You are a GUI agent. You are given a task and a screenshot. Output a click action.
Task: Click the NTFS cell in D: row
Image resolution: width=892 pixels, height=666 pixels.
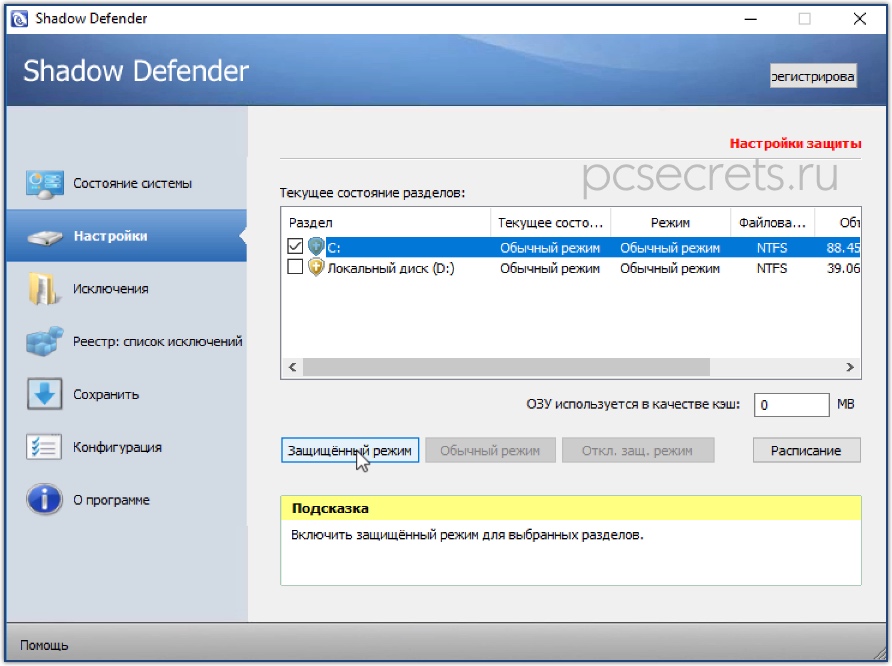(772, 268)
